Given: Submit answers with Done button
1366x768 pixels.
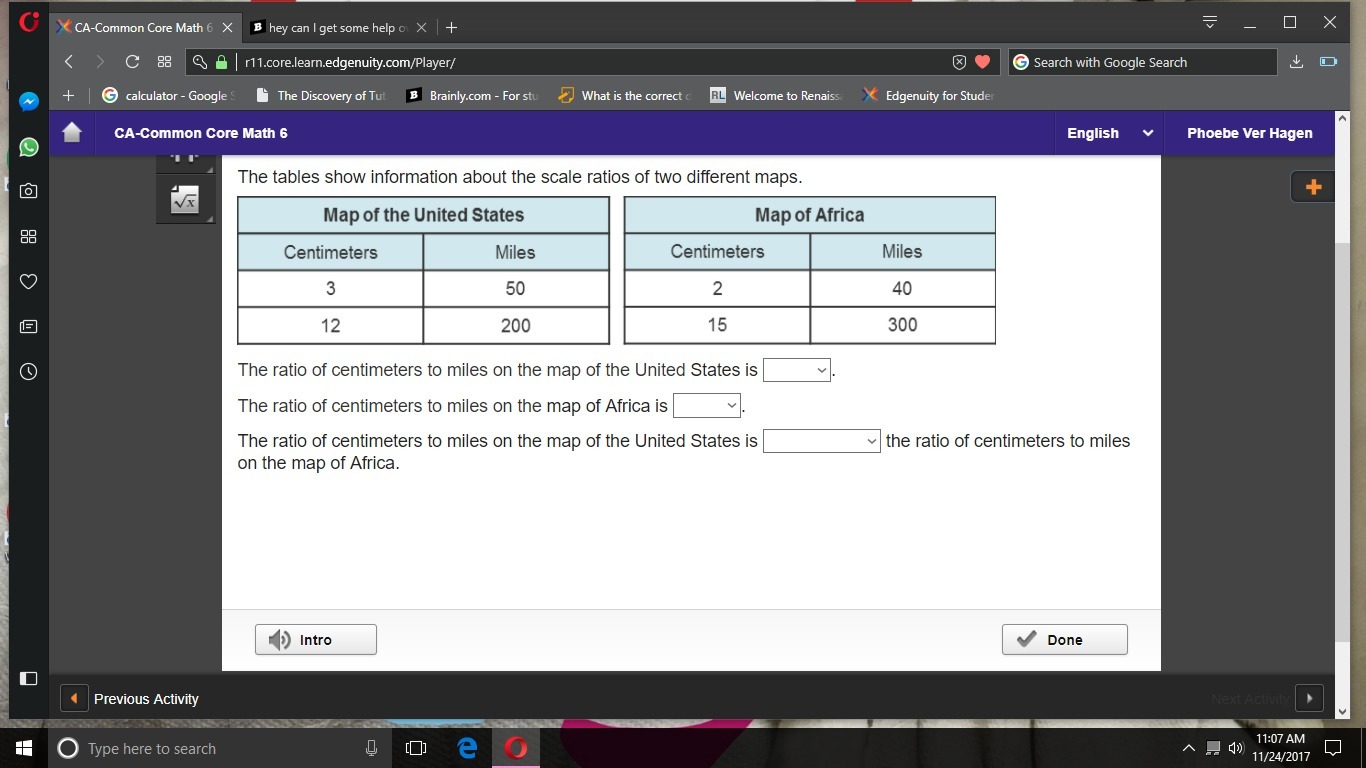Looking at the screenshot, I should click(1065, 640).
